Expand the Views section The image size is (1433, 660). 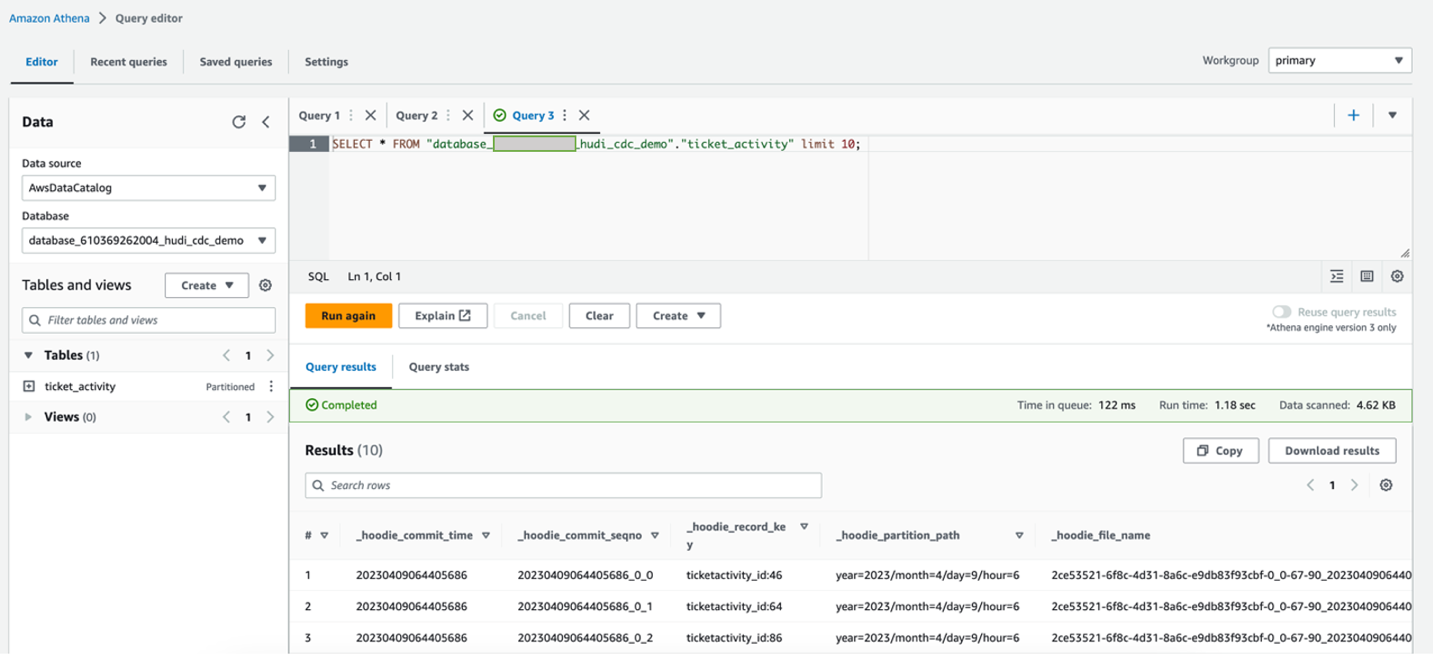[x=29, y=417]
